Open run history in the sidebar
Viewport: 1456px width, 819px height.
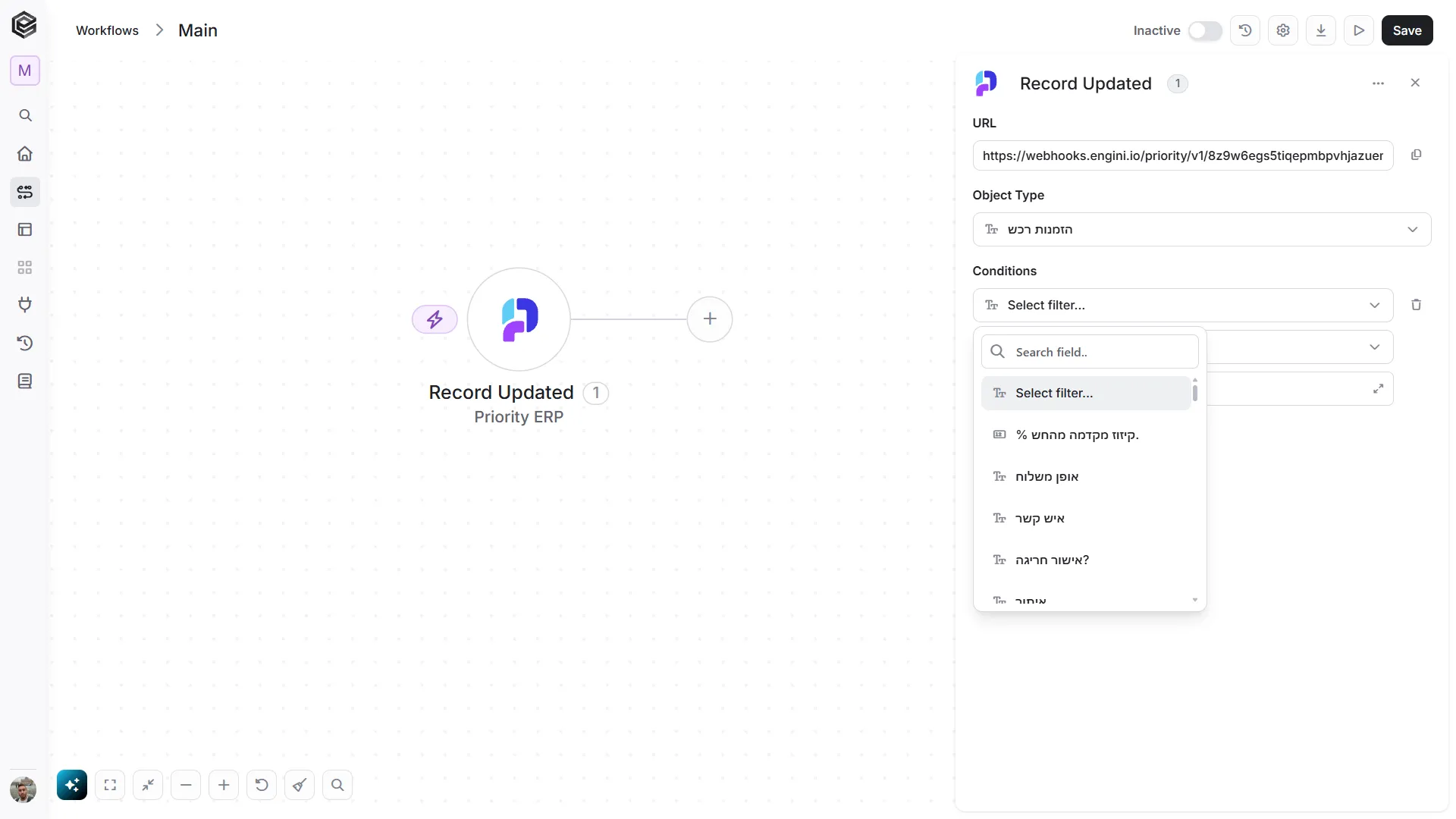click(25, 343)
